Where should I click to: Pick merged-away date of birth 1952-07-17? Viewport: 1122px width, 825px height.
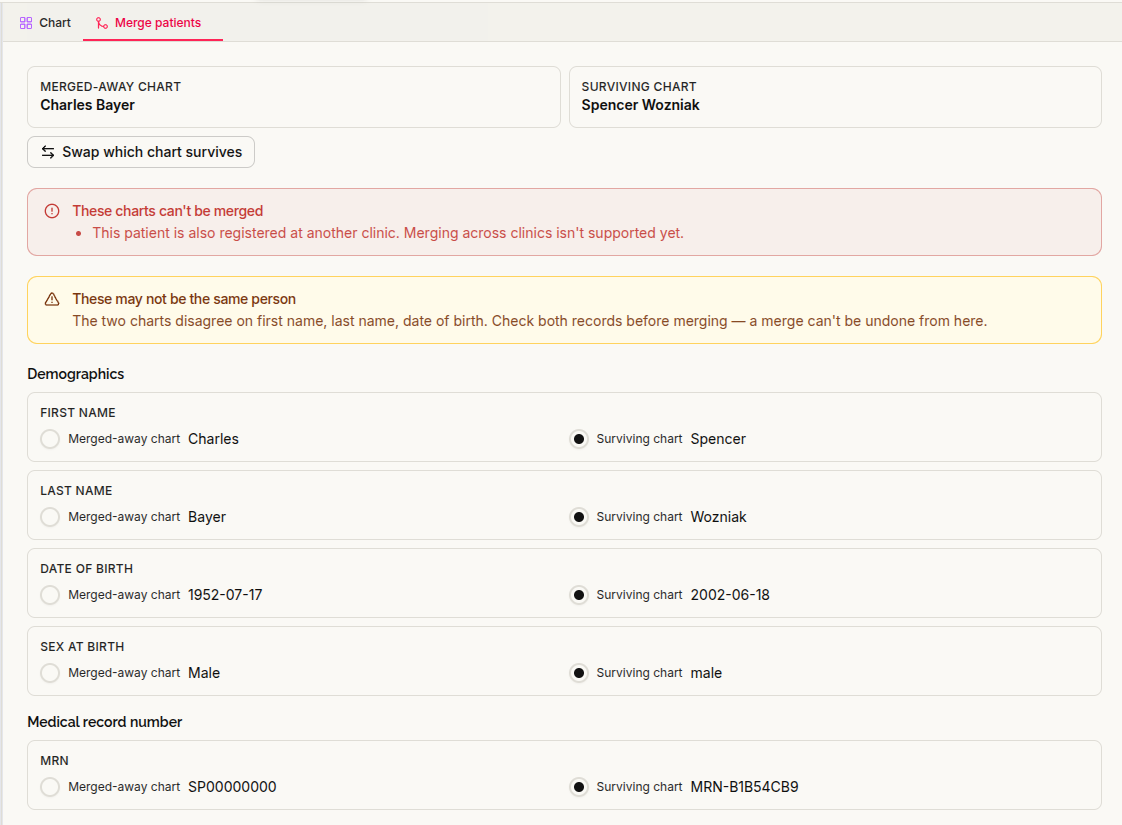(x=50, y=595)
